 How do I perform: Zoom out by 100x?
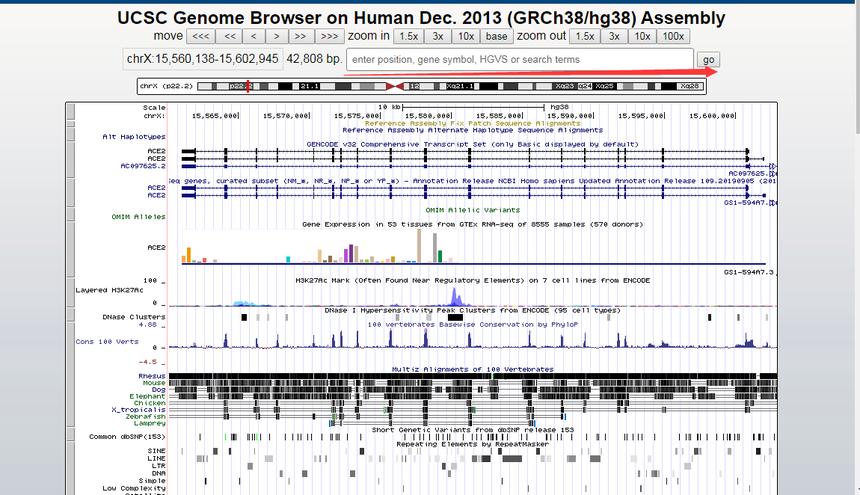pyautogui.click(x=674, y=36)
